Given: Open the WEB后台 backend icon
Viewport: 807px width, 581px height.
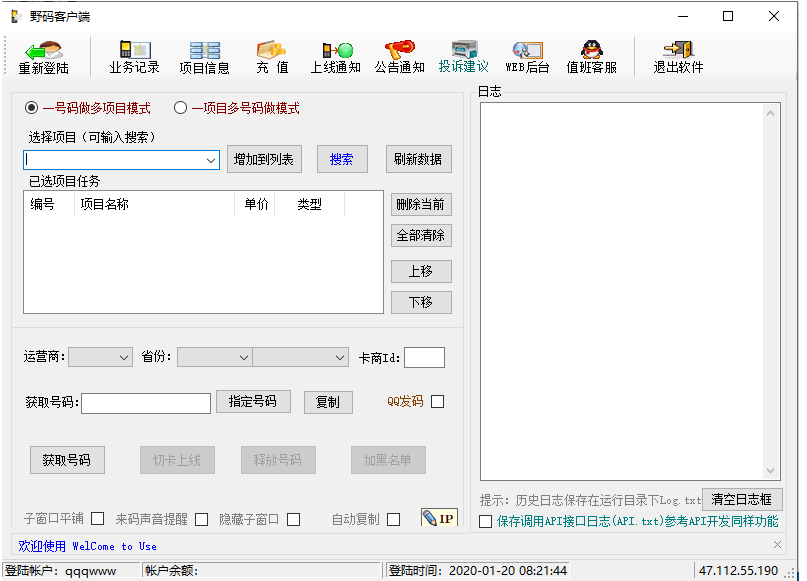Looking at the screenshot, I should (x=527, y=58).
